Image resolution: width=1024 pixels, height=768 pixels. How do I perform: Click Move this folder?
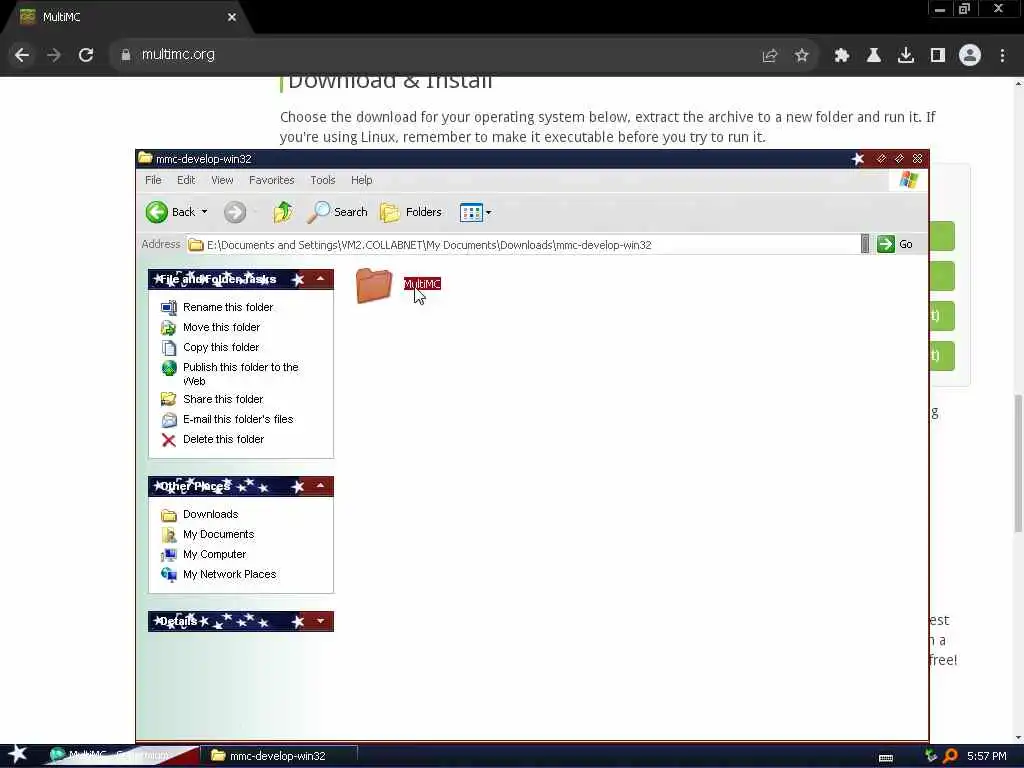point(221,327)
